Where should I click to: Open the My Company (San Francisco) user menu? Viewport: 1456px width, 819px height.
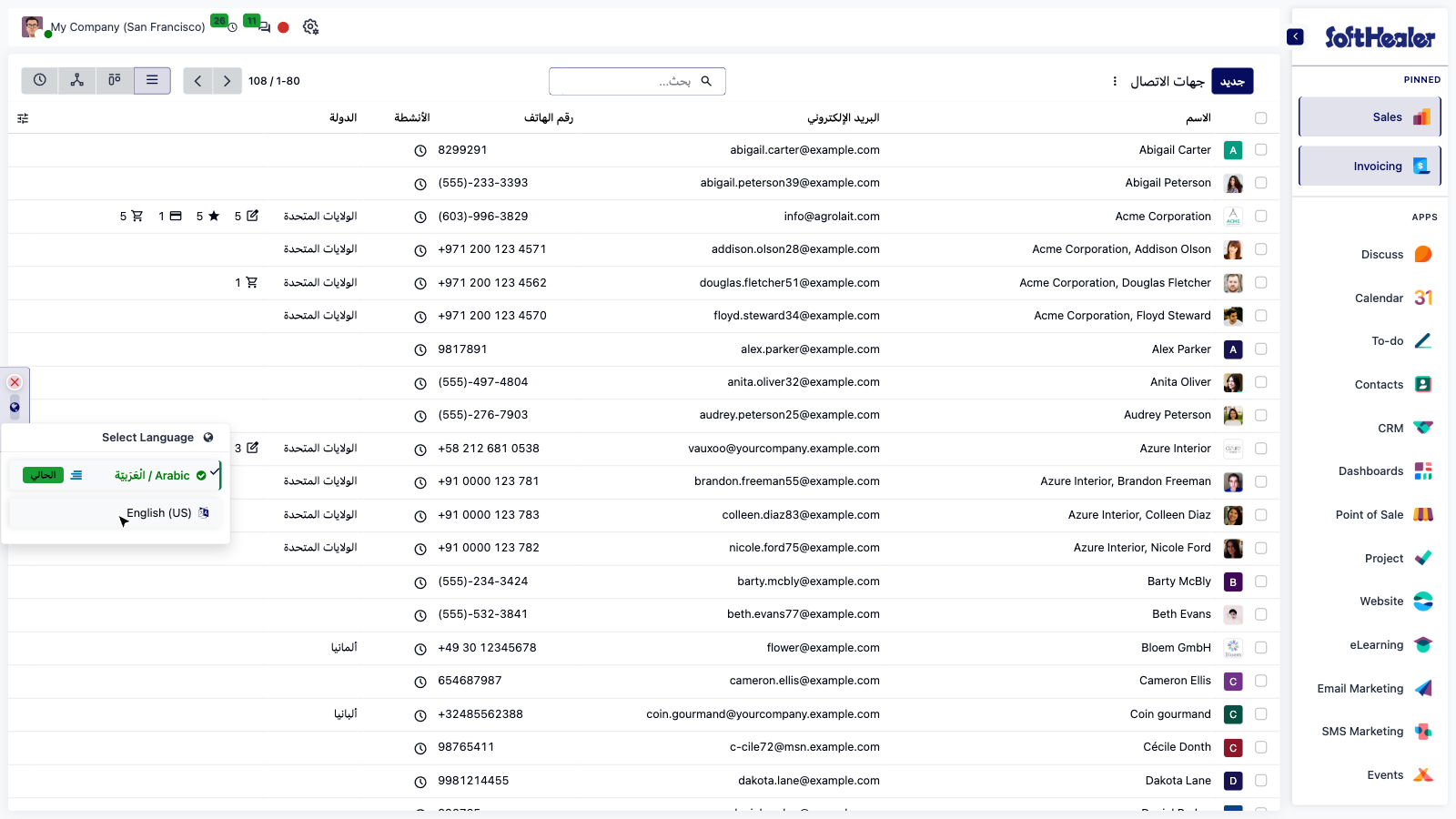(114, 27)
